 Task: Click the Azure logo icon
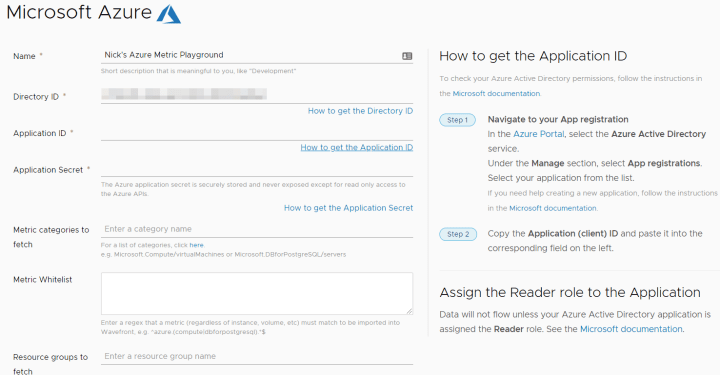tap(169, 14)
